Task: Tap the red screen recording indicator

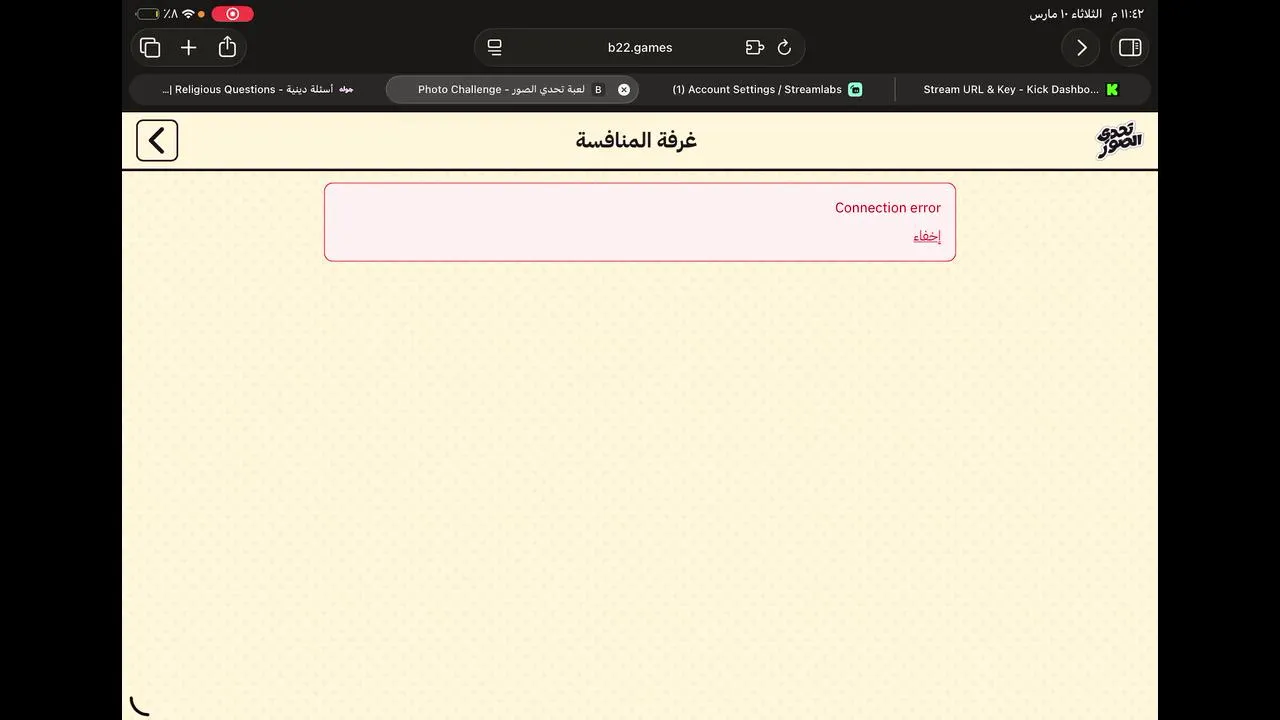Action: click(232, 14)
